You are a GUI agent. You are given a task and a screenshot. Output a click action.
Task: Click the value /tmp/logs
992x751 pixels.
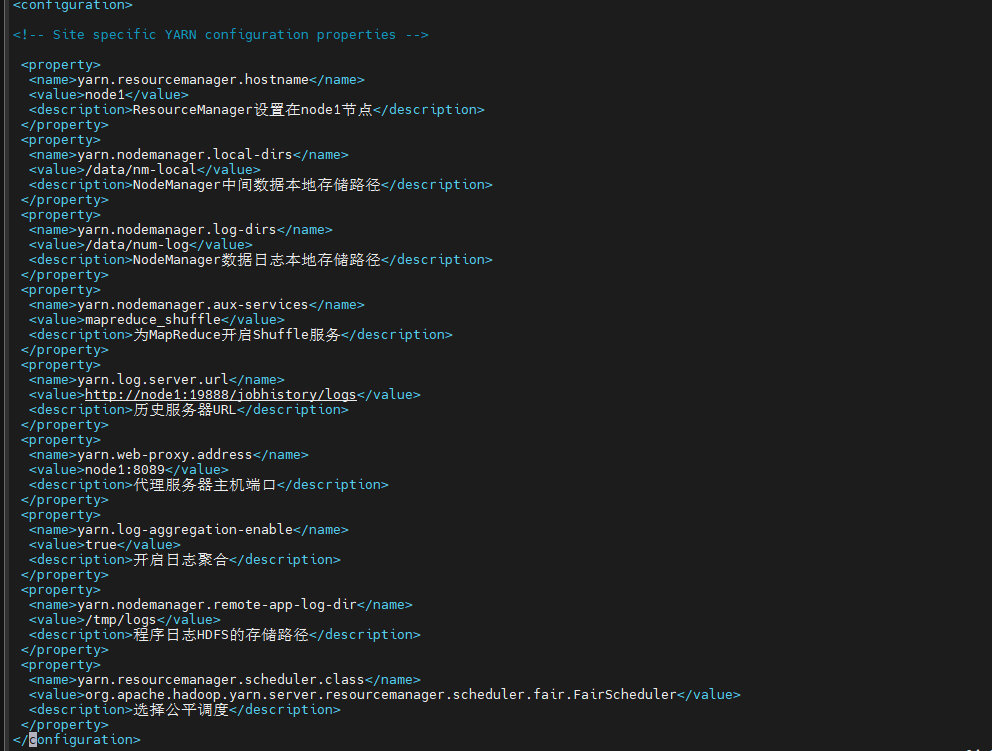coord(121,620)
